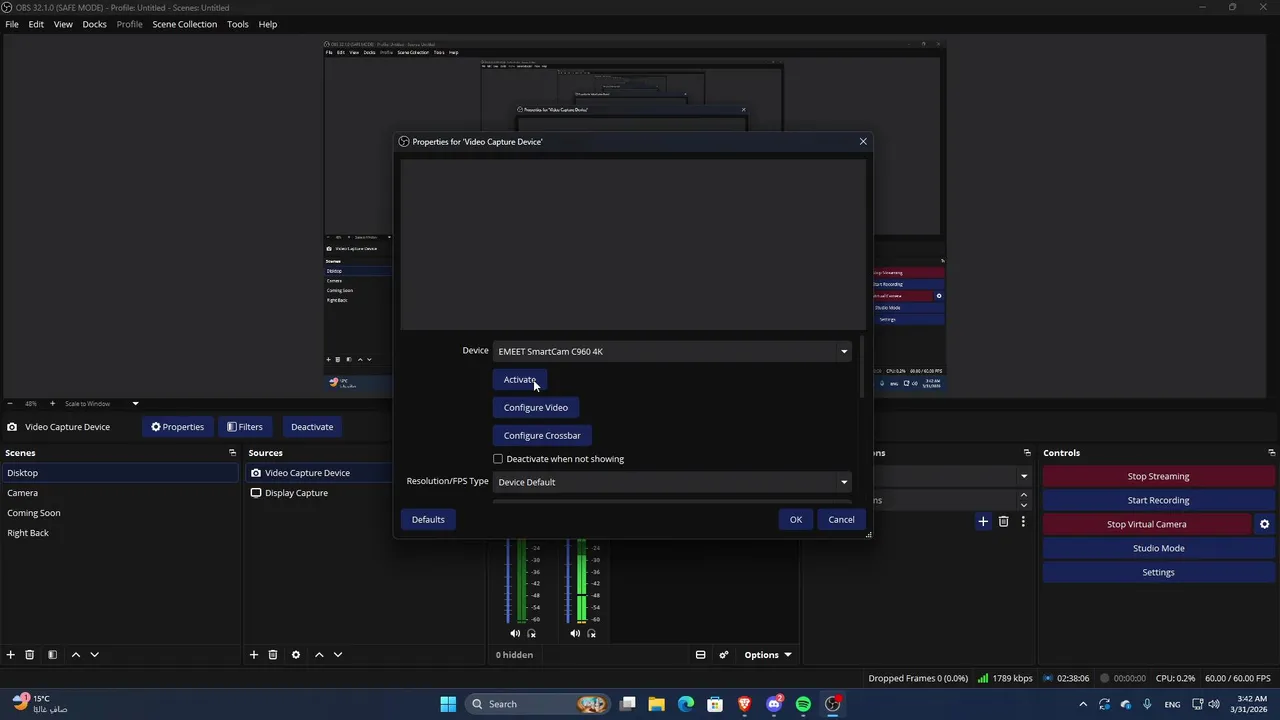Open virtual camera settings gear icon
Viewport: 1280px width, 720px height.
[x=1264, y=524]
